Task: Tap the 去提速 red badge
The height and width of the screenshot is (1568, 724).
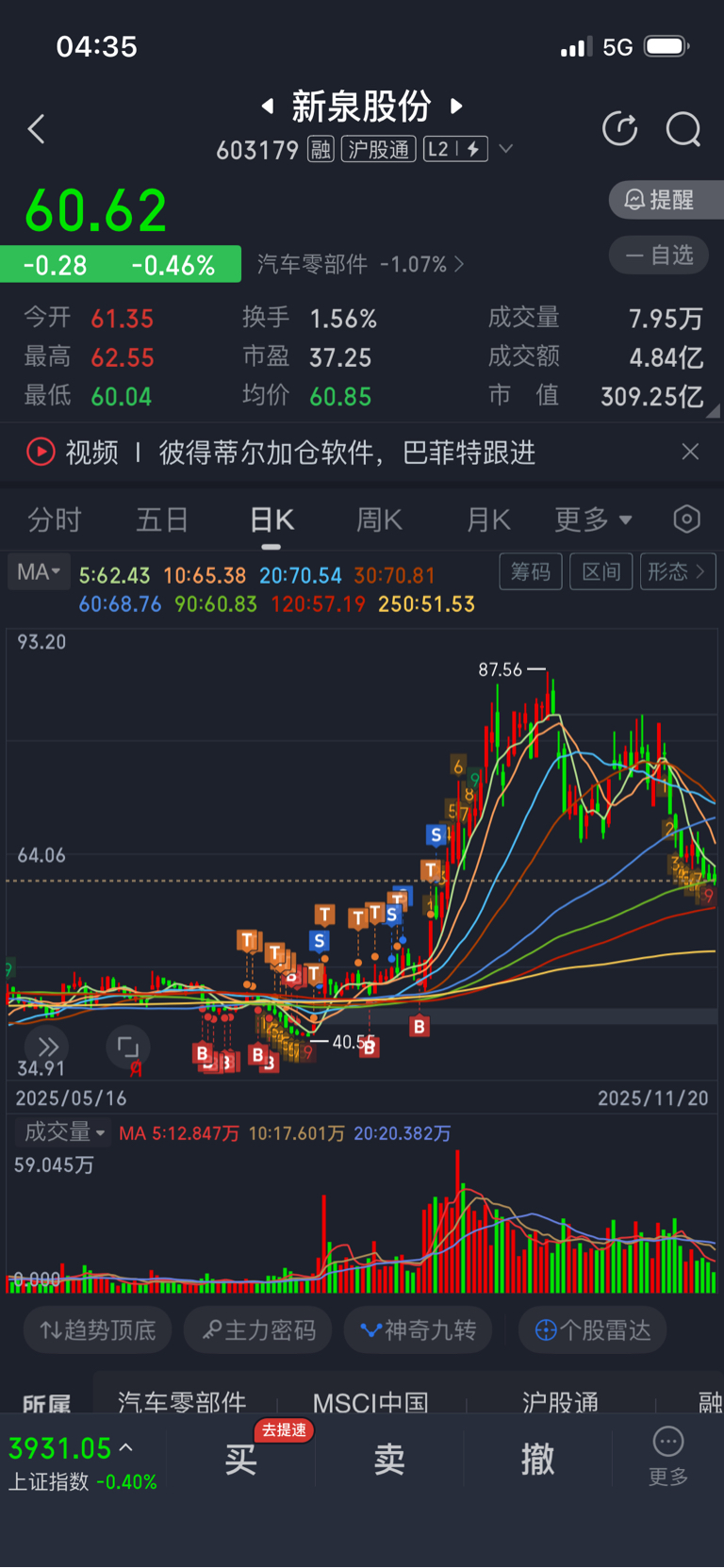Action: coord(284,1430)
